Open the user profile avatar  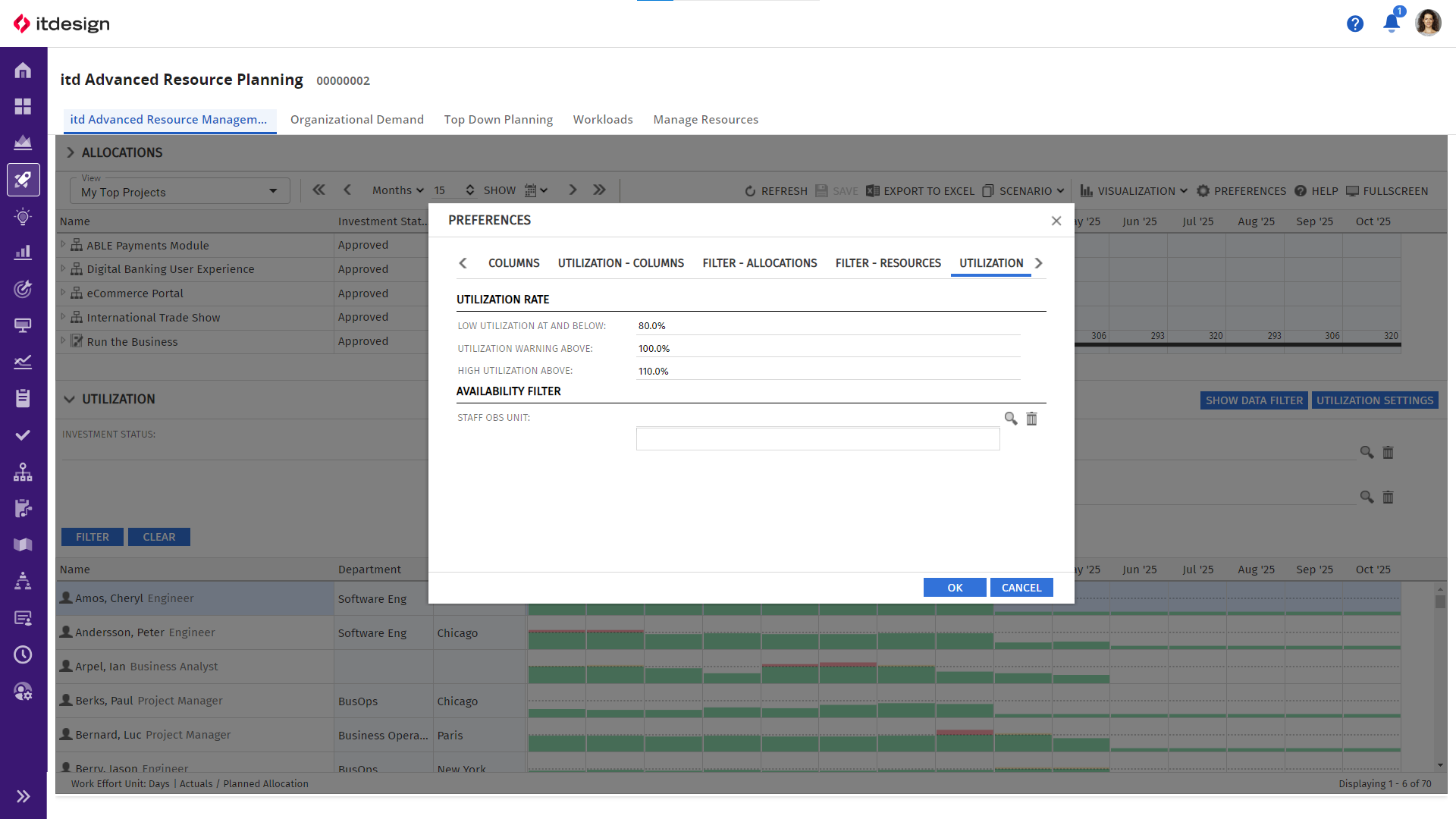pyautogui.click(x=1428, y=23)
